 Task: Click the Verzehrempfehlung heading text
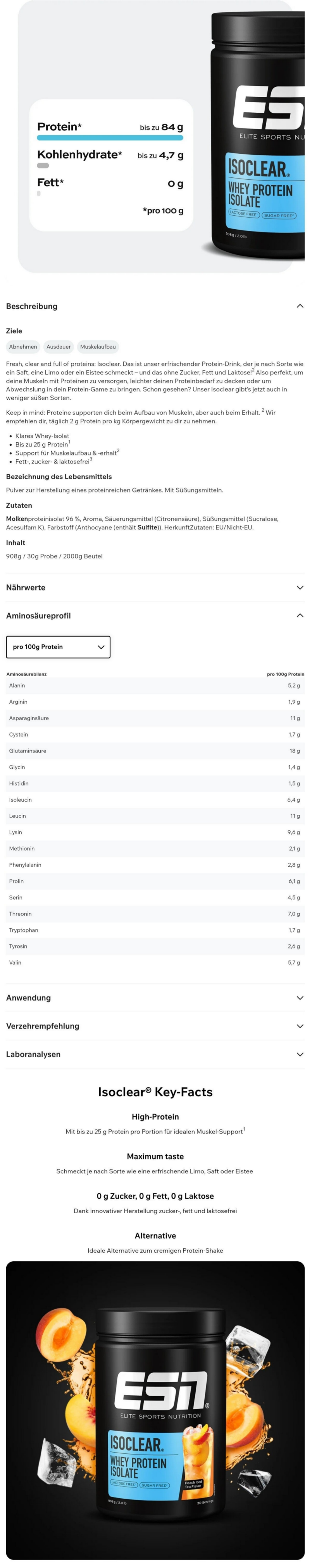pos(43,1026)
